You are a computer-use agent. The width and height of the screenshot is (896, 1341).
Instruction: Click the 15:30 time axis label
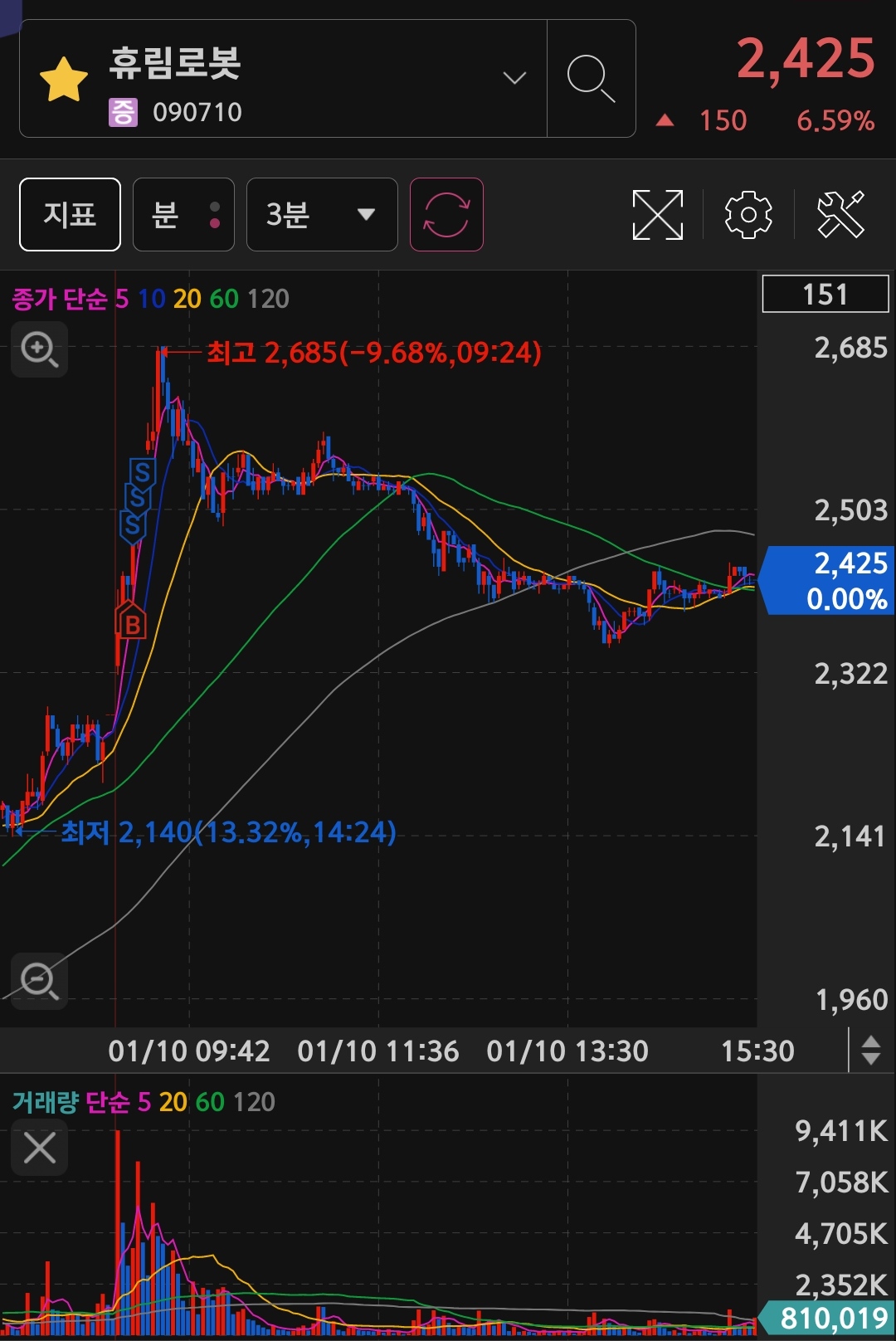757,1051
